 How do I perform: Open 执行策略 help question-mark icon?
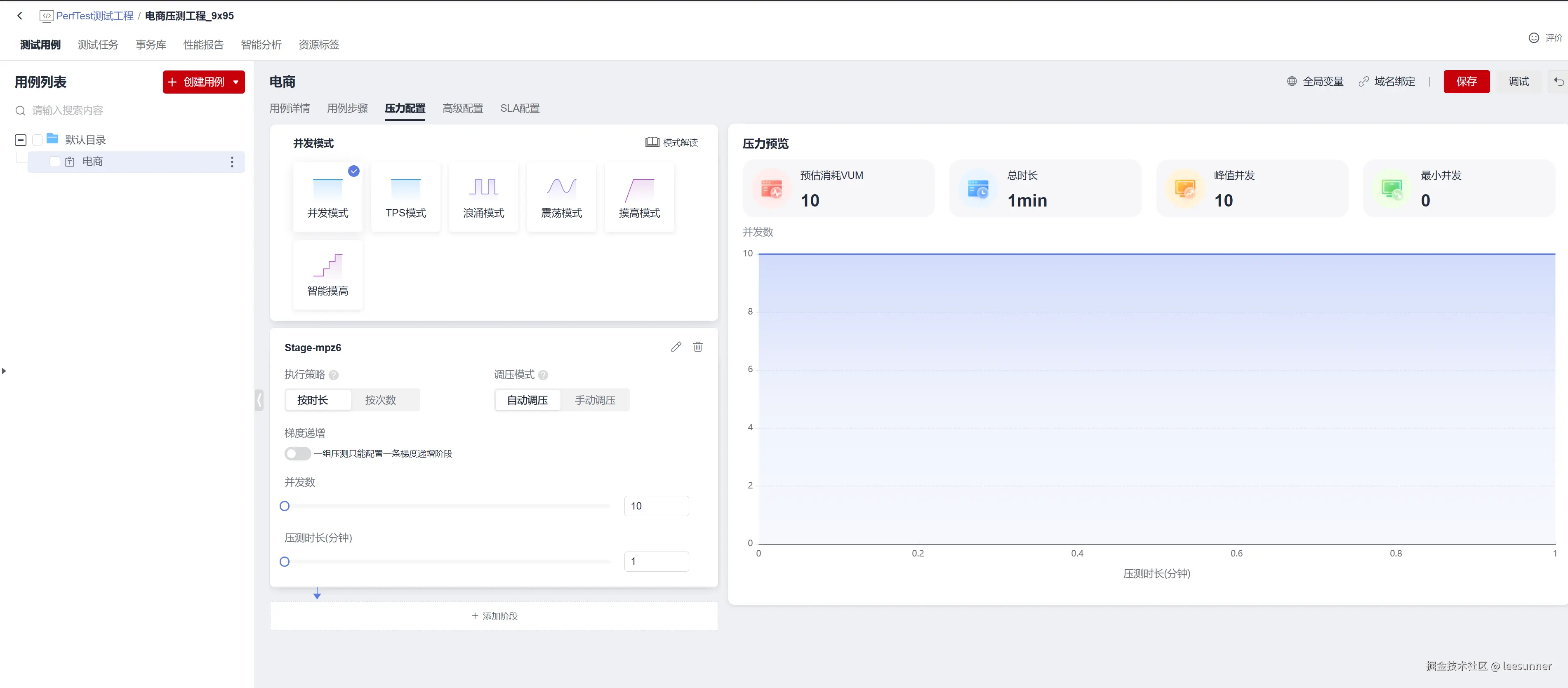(334, 375)
